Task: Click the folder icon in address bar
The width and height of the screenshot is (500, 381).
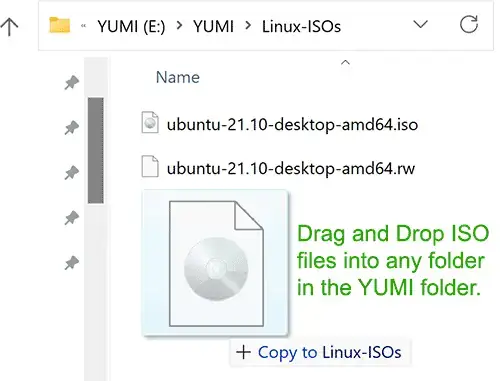Action: (x=59, y=25)
